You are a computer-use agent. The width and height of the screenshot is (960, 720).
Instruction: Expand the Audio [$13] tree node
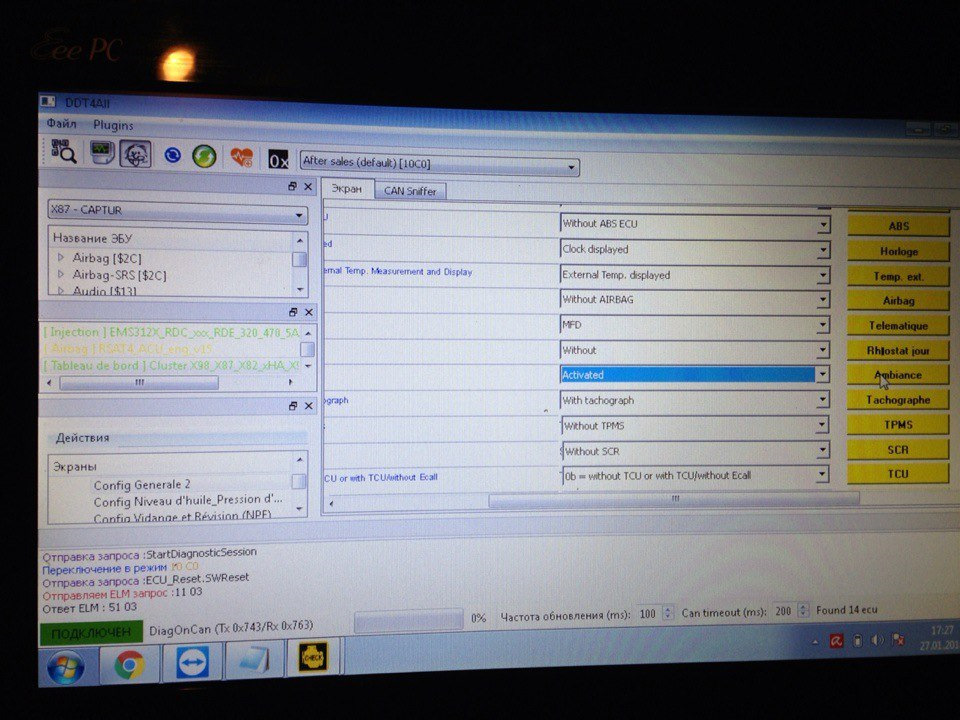click(x=61, y=291)
